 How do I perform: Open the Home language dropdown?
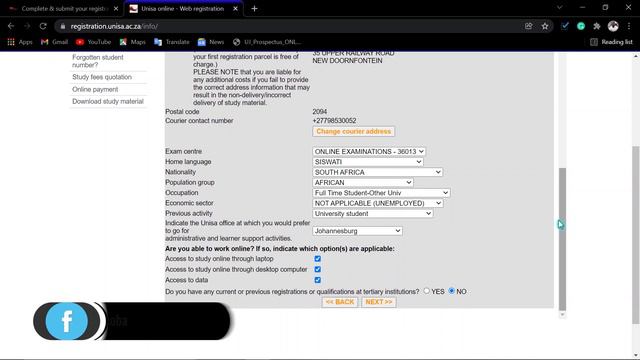[x=368, y=162]
